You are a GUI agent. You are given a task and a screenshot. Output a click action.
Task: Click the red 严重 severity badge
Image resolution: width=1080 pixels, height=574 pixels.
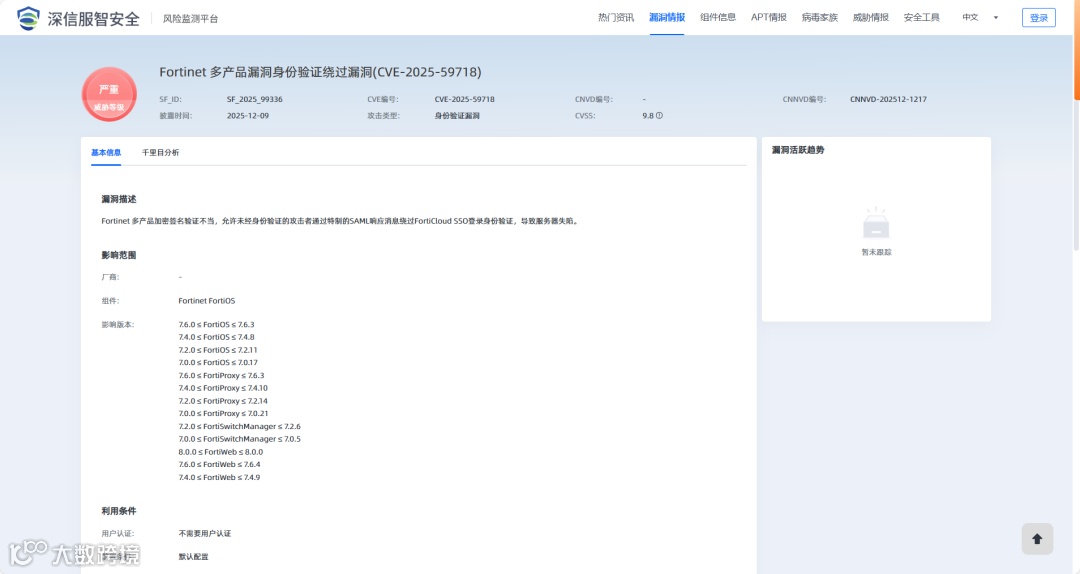[109, 94]
